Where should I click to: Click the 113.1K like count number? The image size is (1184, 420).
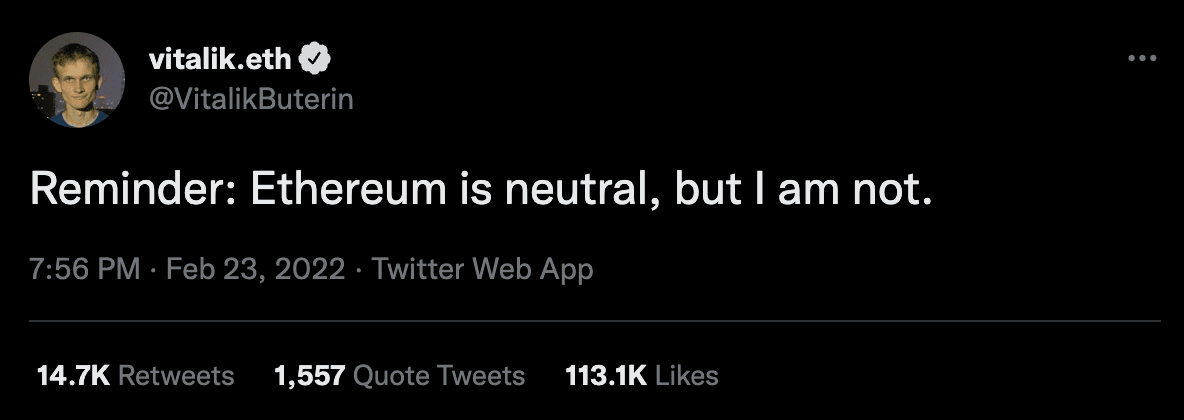point(606,376)
